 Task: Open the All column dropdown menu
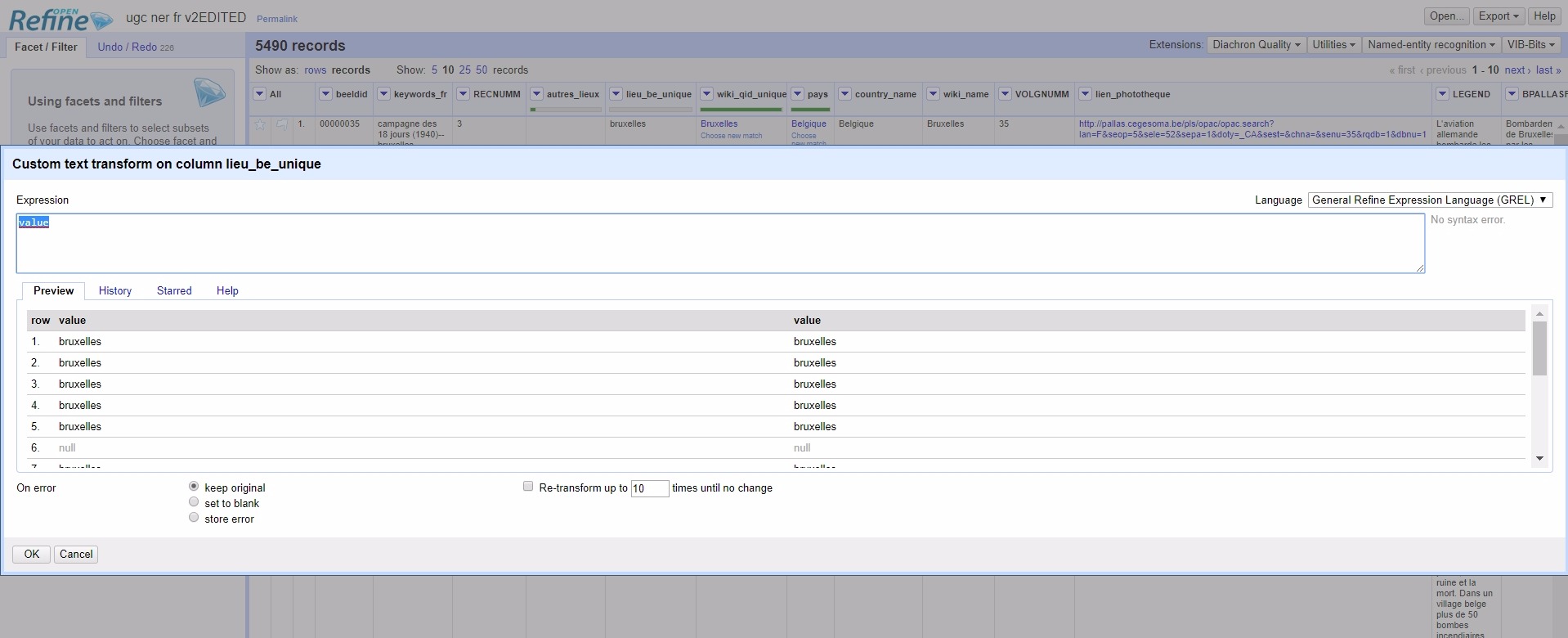click(x=259, y=94)
